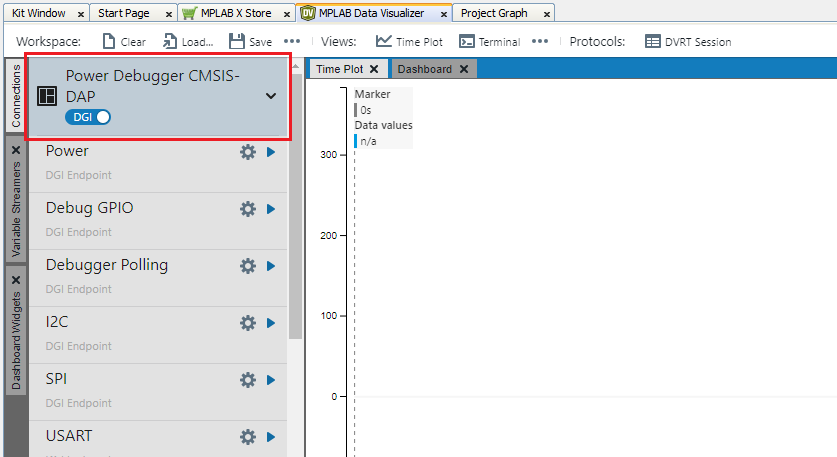This screenshot has height=457, width=837.
Task: Click the Power Debugger dashboard icon
Action: (x=47, y=96)
